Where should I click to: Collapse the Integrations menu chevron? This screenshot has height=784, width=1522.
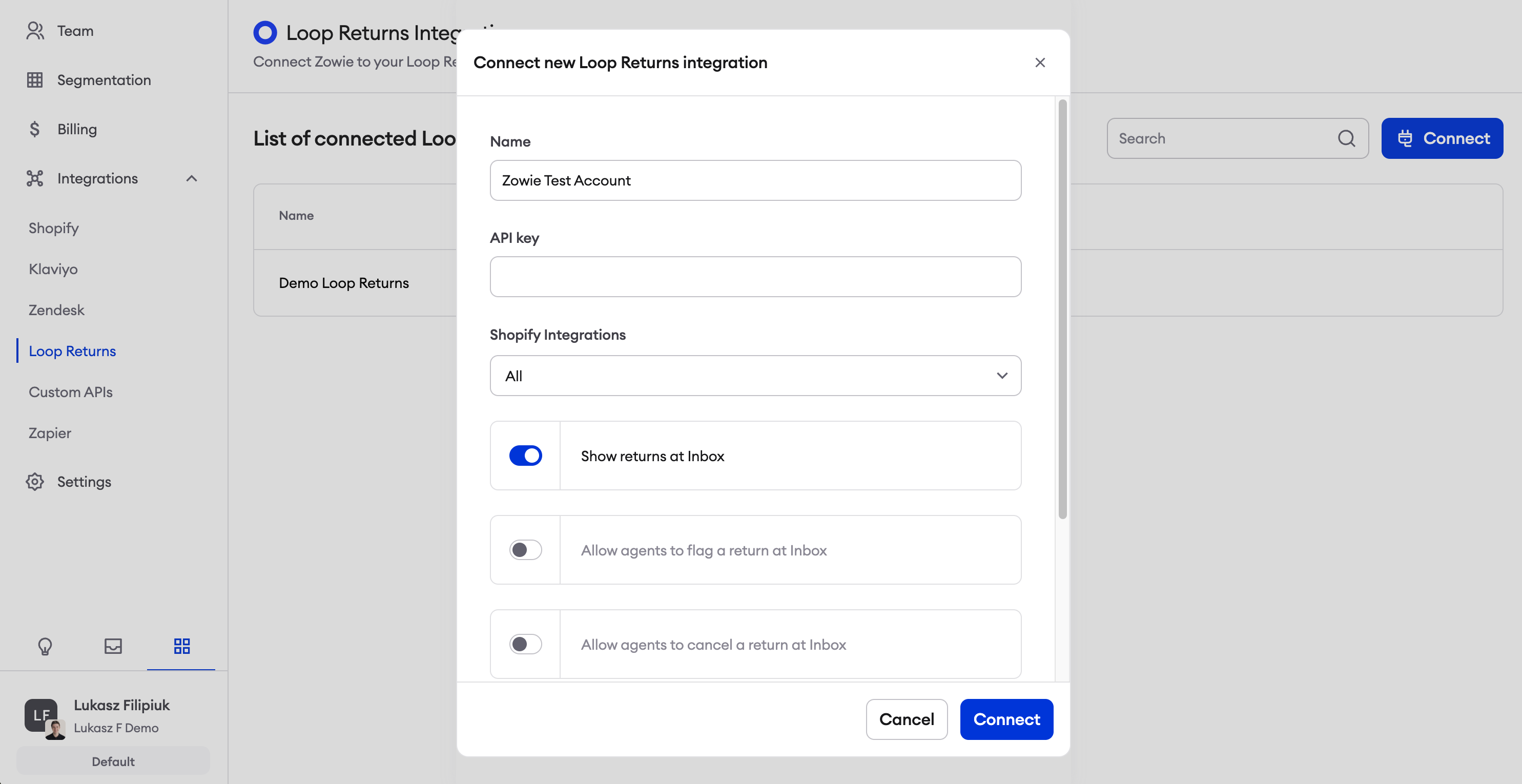click(192, 178)
